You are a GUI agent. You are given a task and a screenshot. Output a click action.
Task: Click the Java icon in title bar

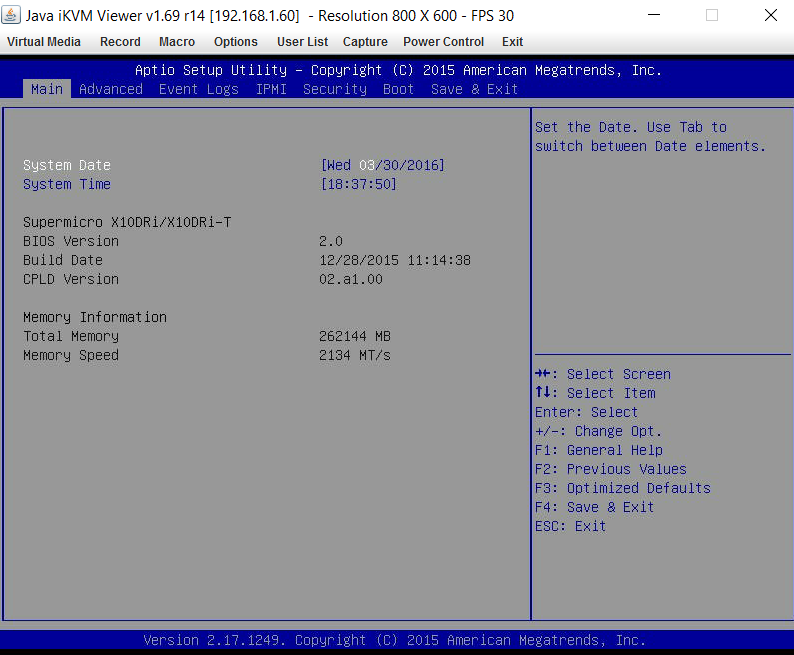click(x=12, y=15)
